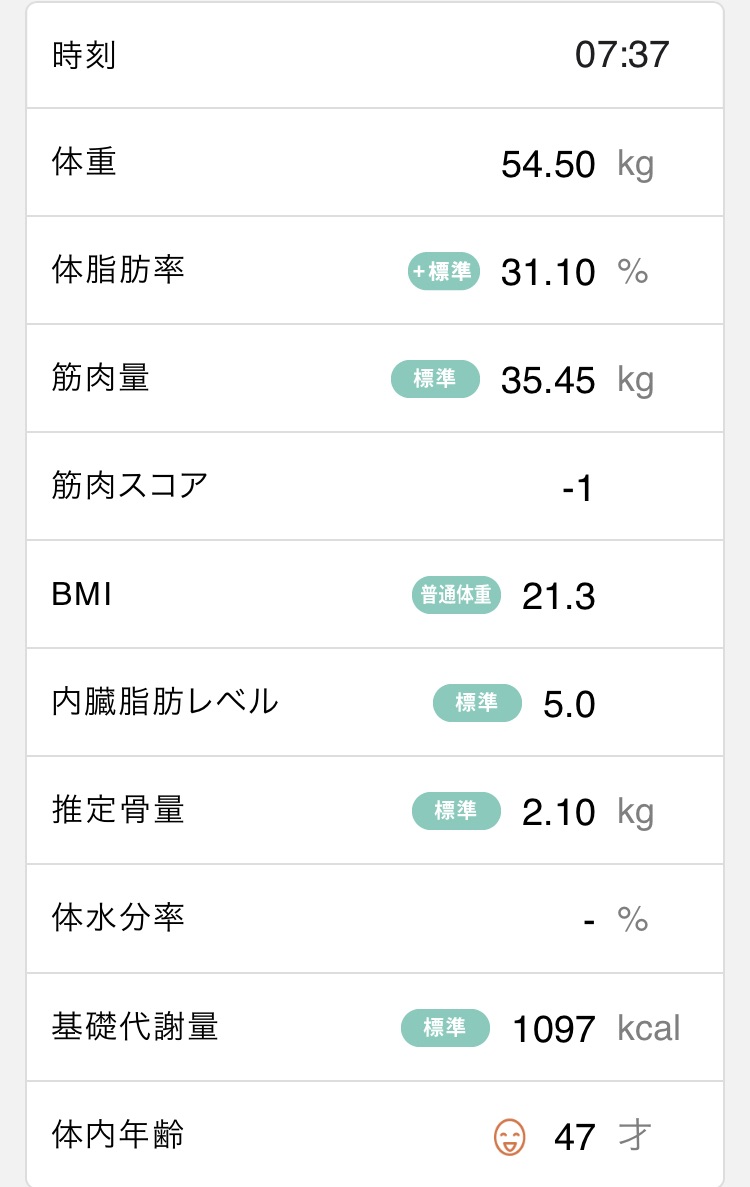Tap the 標準 badge for 基礎代謝量
The image size is (750, 1187).
445,1028
